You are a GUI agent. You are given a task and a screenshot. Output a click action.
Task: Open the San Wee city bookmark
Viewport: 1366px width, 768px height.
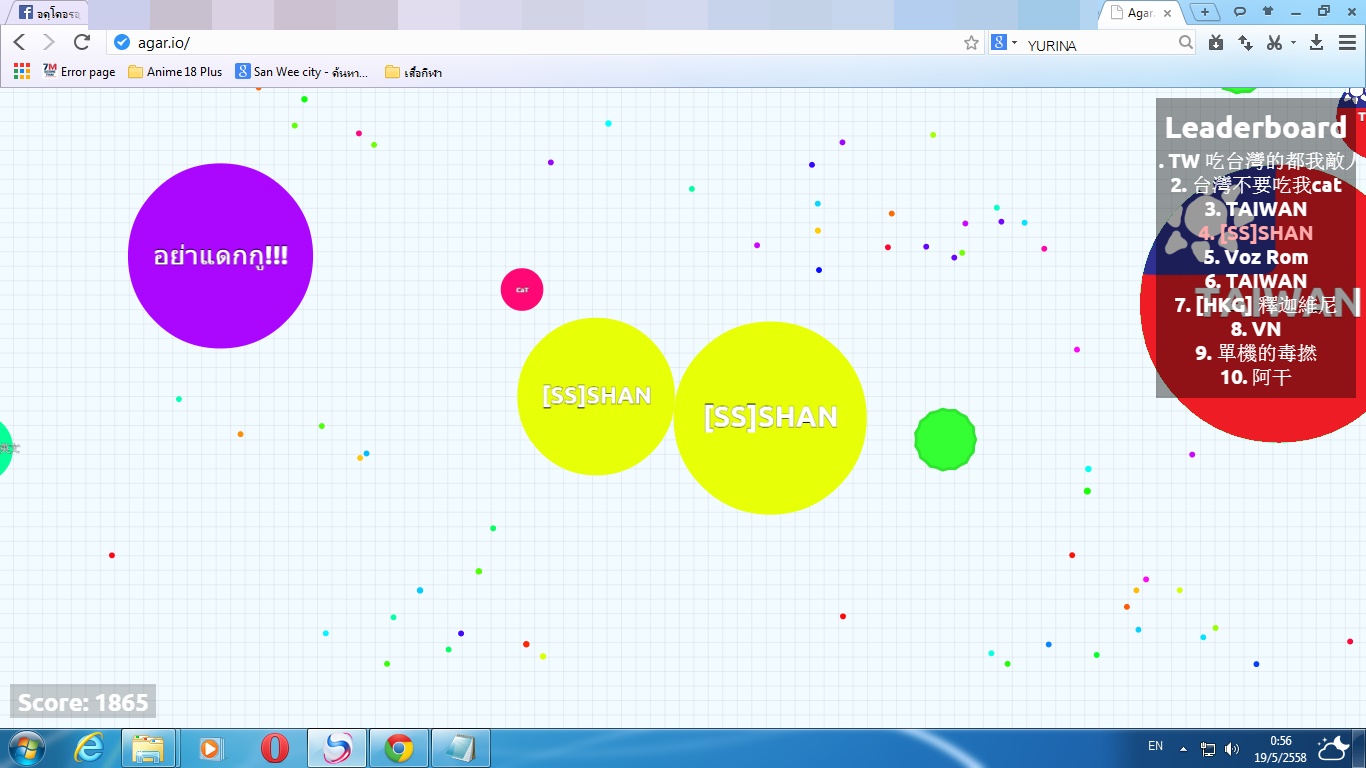click(x=301, y=72)
